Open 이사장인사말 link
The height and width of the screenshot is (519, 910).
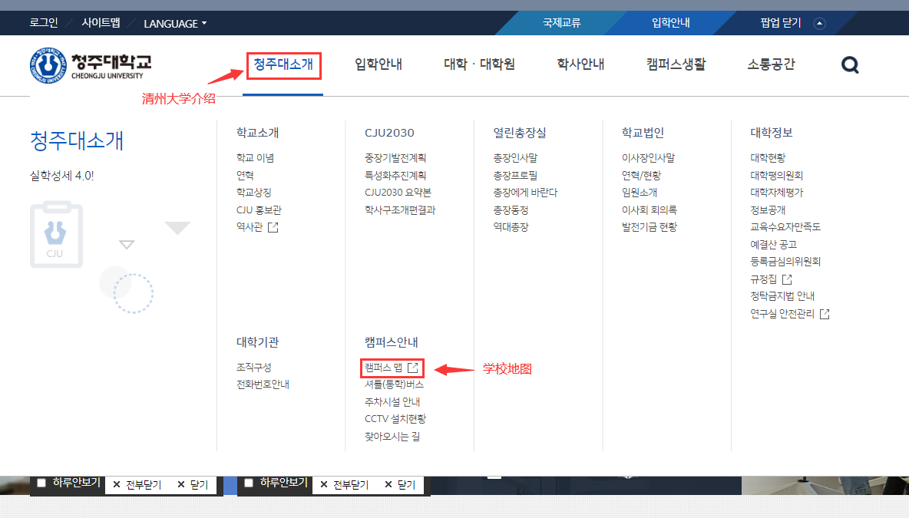point(648,158)
